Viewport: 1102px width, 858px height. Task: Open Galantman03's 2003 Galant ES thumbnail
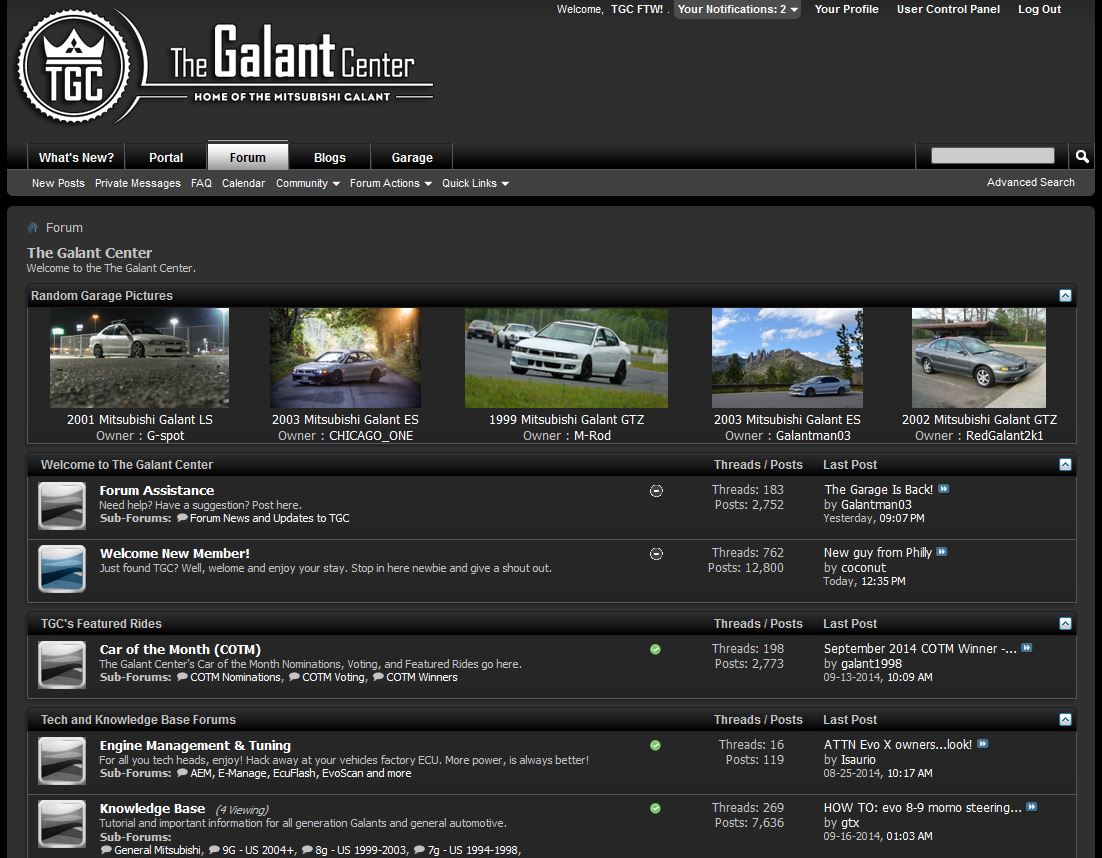[x=787, y=358]
